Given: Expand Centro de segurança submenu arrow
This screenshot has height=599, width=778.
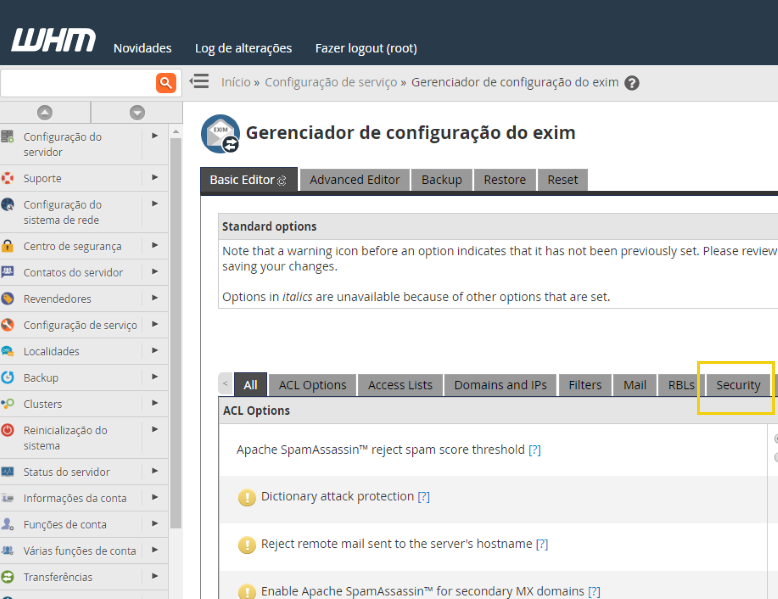Looking at the screenshot, I should click(155, 245).
